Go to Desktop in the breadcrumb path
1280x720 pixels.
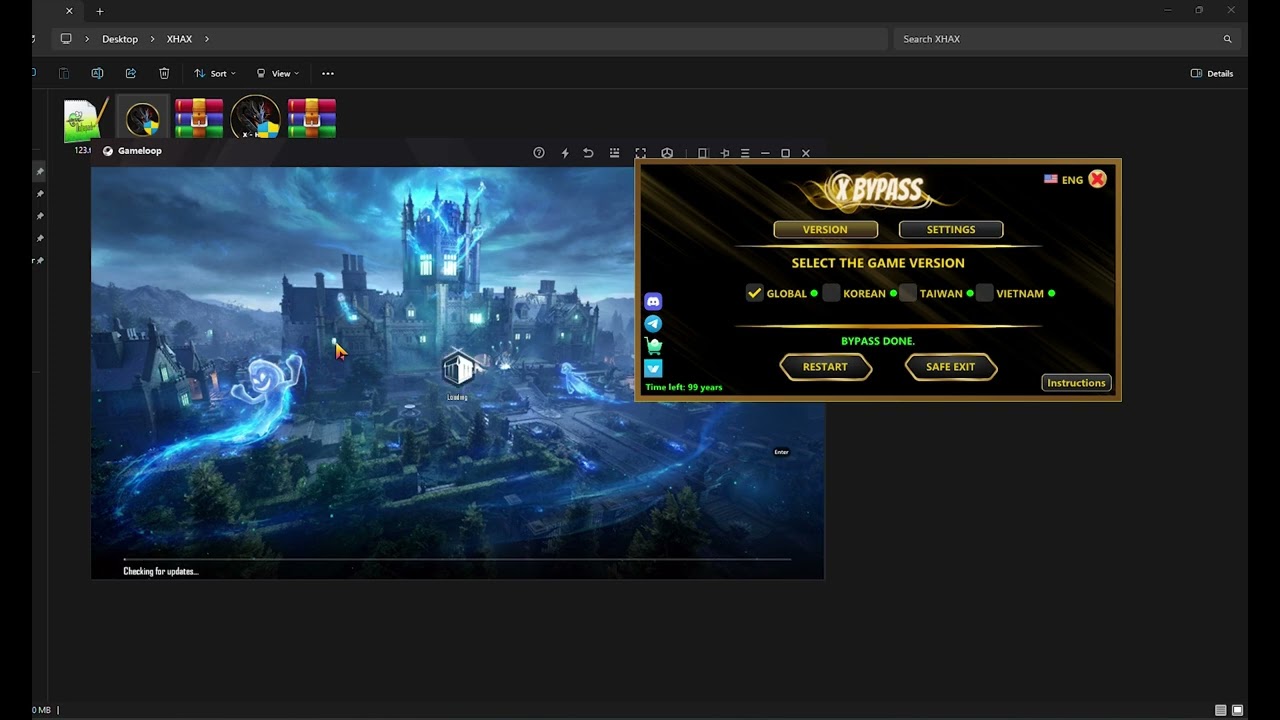coord(120,39)
